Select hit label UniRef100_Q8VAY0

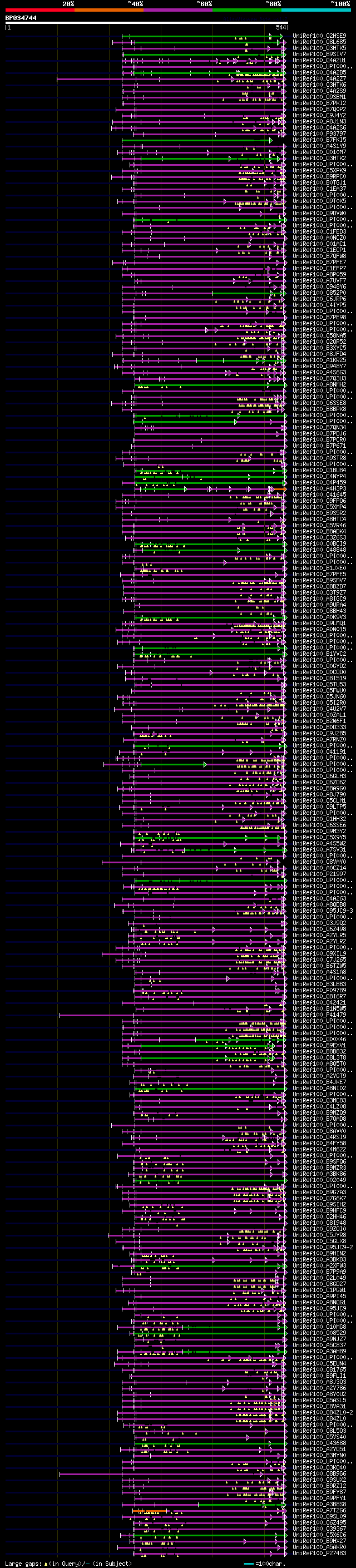(x=319, y=861)
